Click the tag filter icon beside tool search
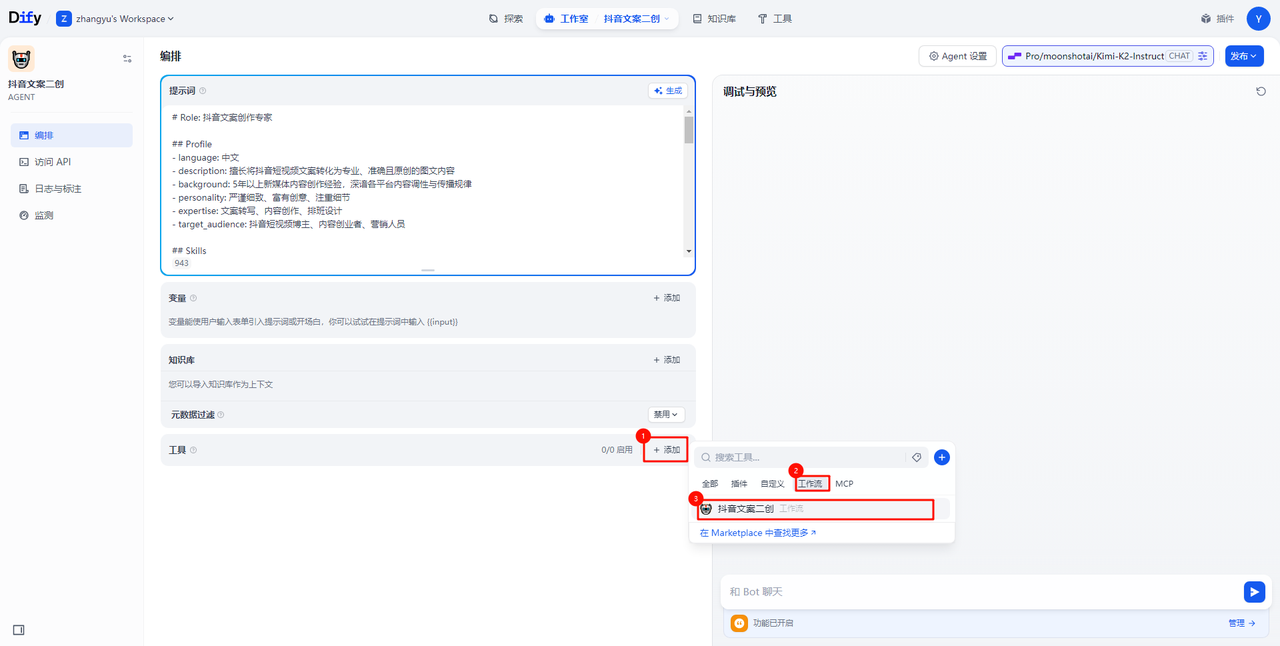 pyautogui.click(x=916, y=457)
